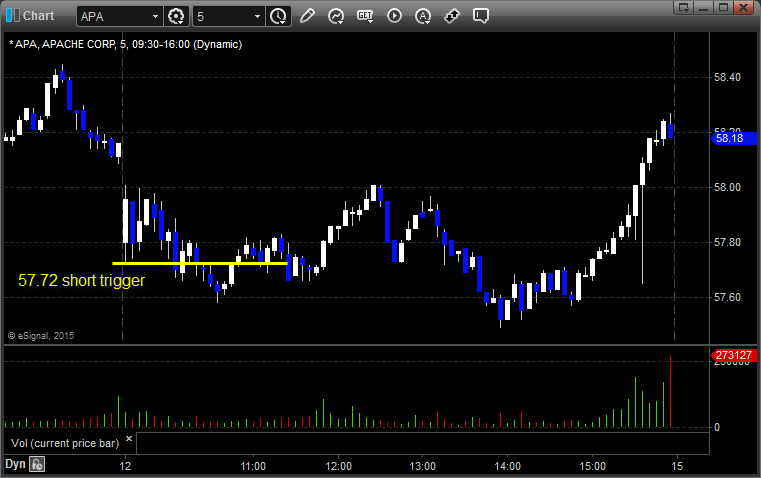Click the Chart title label
The height and width of the screenshot is (478, 761).
38,16
